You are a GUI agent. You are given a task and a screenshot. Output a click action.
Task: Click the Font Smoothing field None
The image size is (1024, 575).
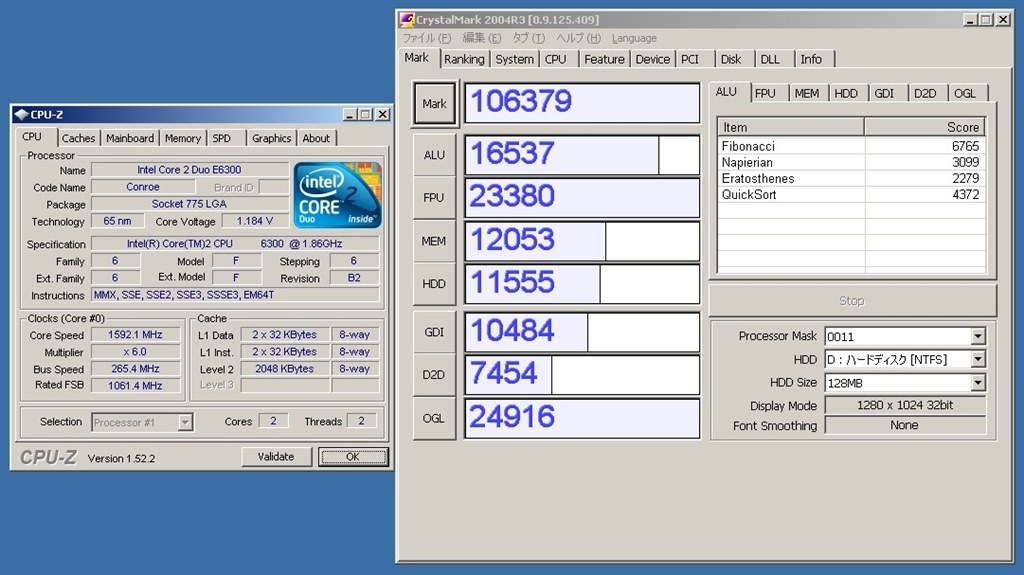click(904, 425)
